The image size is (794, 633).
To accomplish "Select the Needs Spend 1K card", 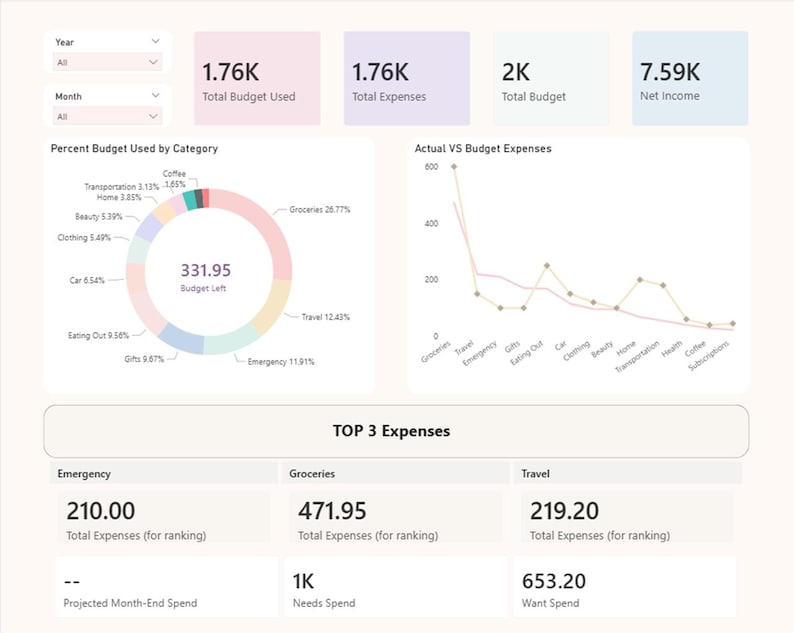I will click(x=395, y=587).
